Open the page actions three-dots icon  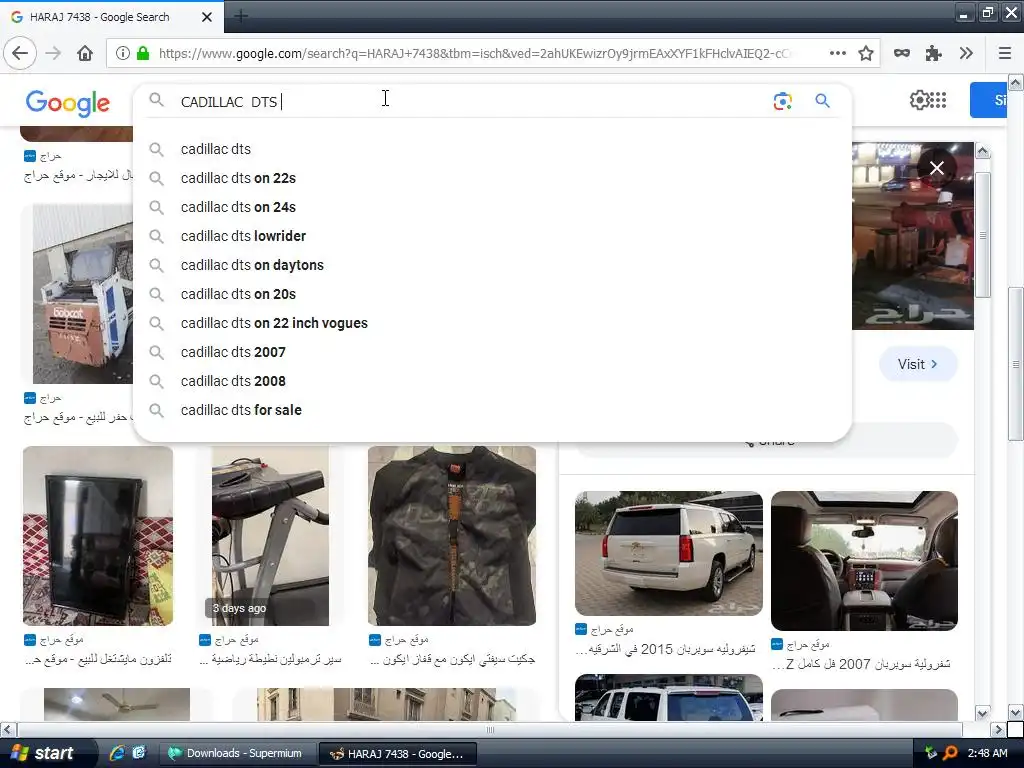[838, 53]
